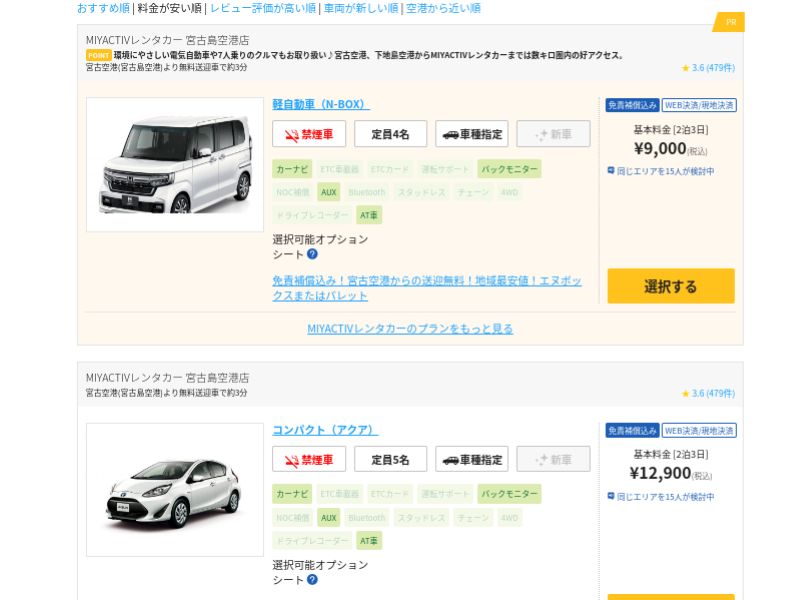
Task: Open 免責補償込み！宮古空港からの送迎無料 plan description link
Action: coord(427,288)
